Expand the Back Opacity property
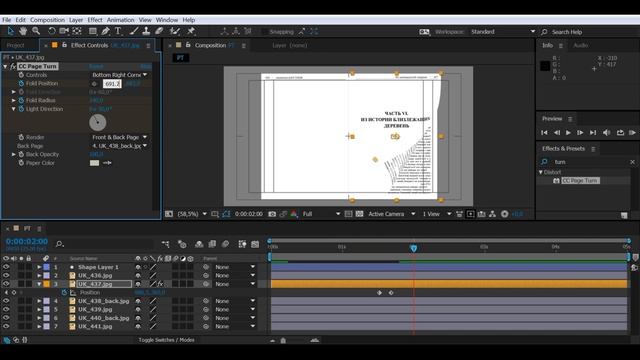This screenshot has width=640, height=360. pyautogui.click(x=14, y=154)
